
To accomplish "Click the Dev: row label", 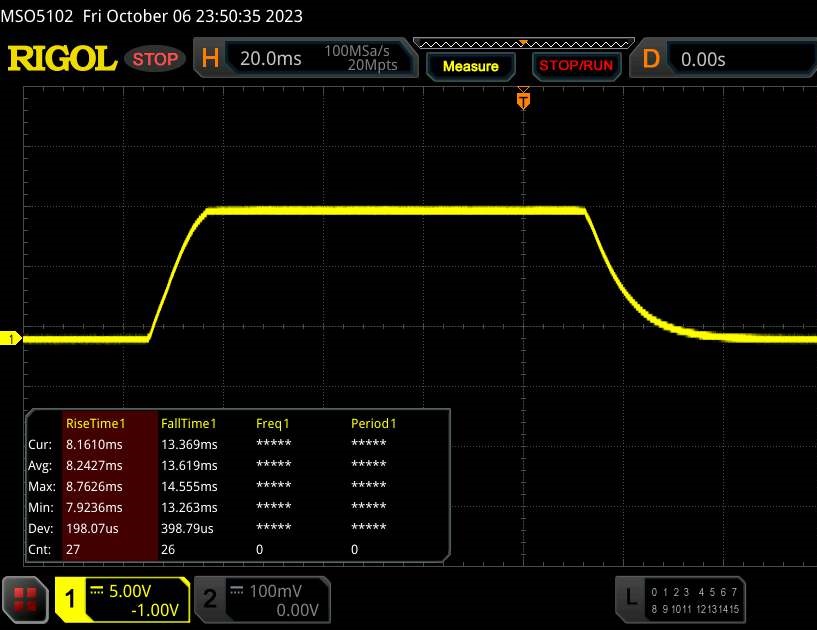I will pos(41,528).
